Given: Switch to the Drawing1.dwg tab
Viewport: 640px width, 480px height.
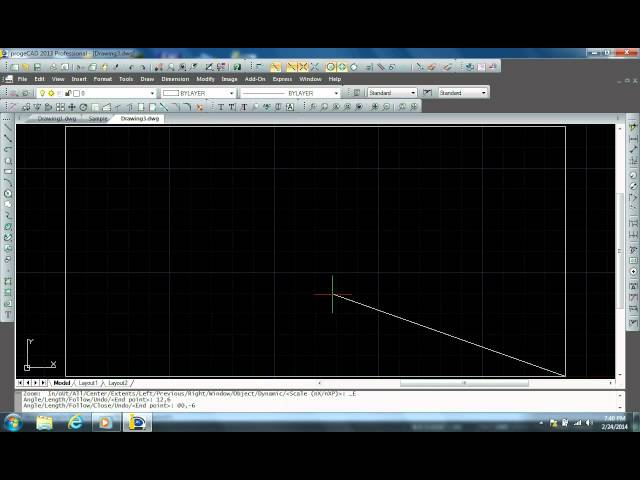Looking at the screenshot, I should 57,119.
